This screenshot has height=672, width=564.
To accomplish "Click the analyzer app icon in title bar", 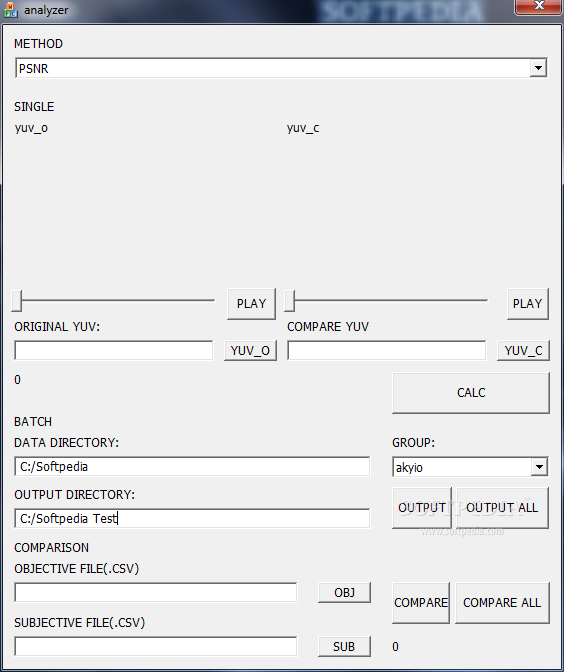I will [10, 9].
